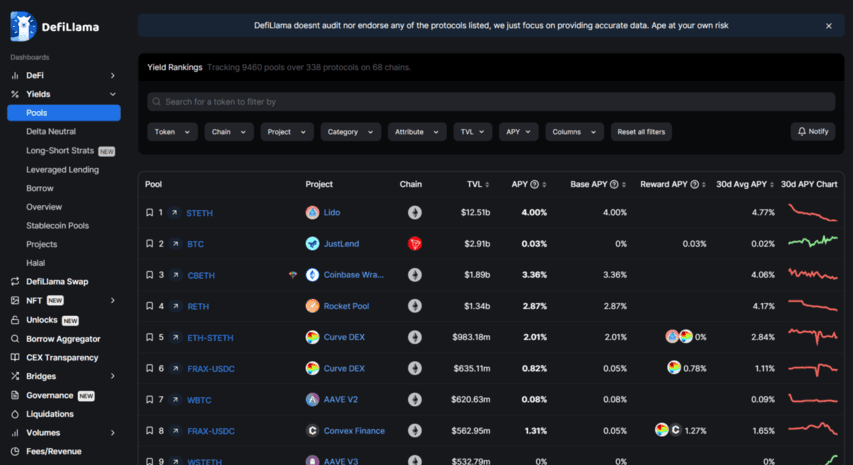Click the DefiLlama logo
The image size is (853, 465).
coord(54,26)
